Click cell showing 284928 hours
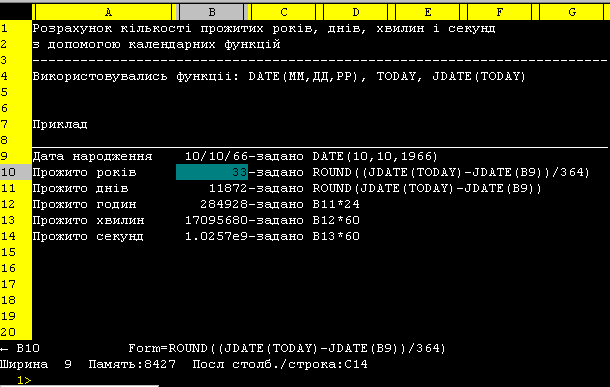610x387 pixels. point(224,204)
